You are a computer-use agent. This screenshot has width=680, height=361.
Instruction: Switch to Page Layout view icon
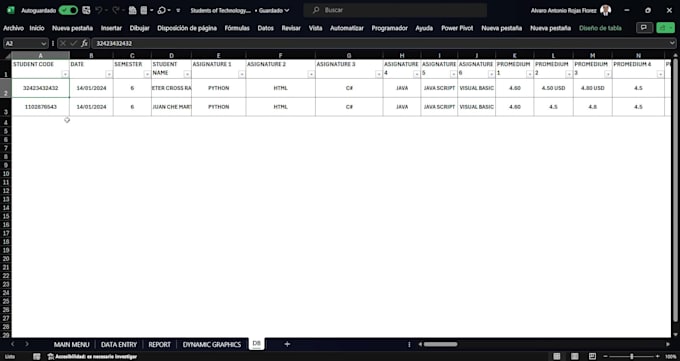coord(574,357)
